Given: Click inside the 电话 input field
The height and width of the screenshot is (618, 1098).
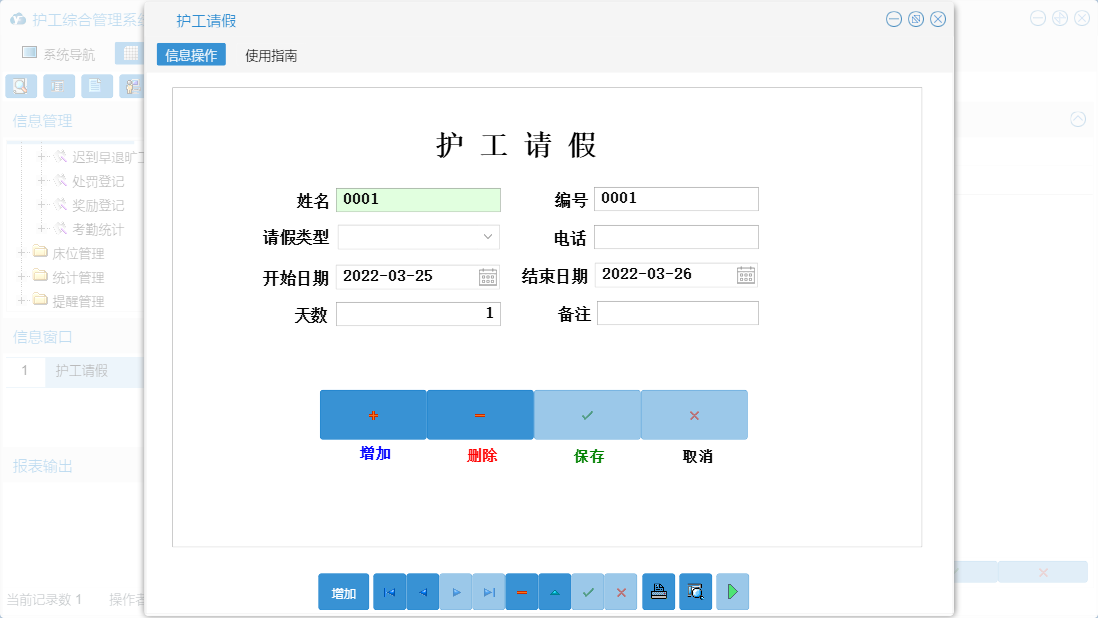Looking at the screenshot, I should [676, 237].
